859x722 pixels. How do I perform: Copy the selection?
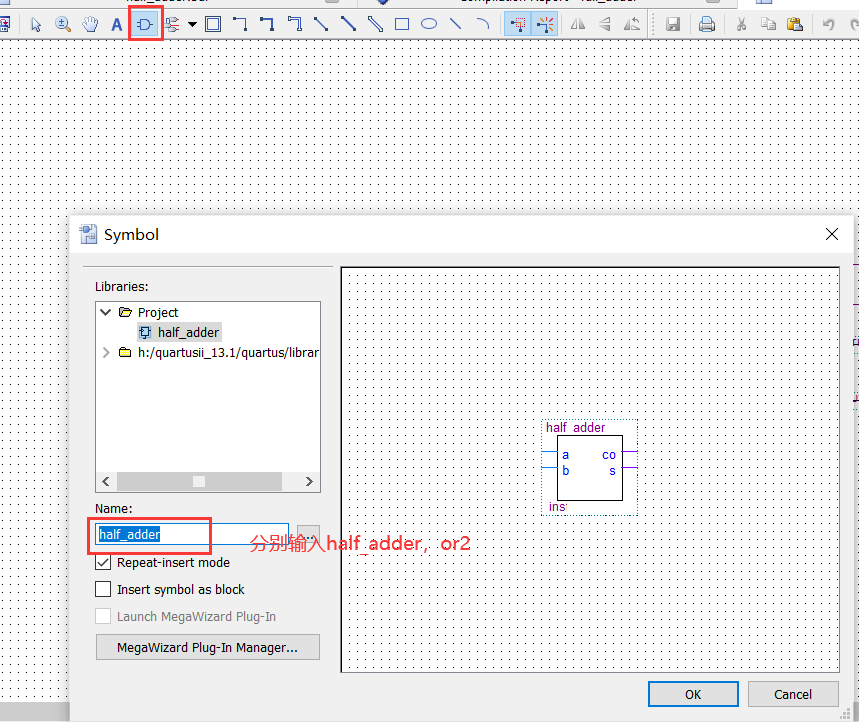click(x=768, y=25)
